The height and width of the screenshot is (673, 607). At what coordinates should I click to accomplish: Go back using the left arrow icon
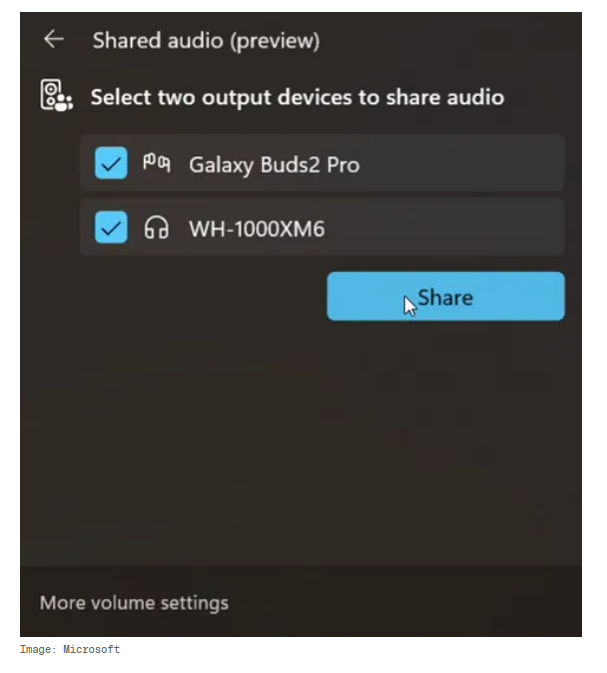click(54, 40)
